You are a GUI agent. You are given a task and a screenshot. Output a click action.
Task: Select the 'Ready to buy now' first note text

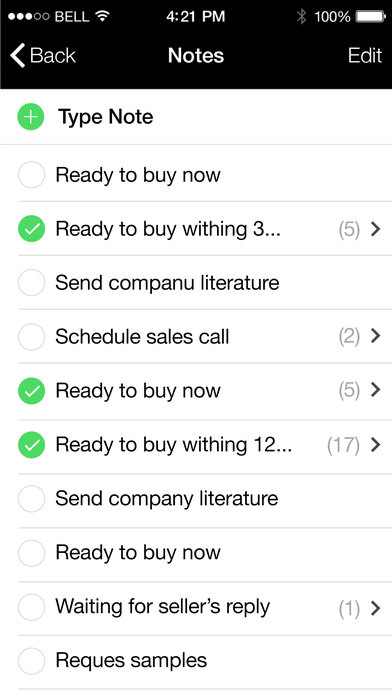138,176
